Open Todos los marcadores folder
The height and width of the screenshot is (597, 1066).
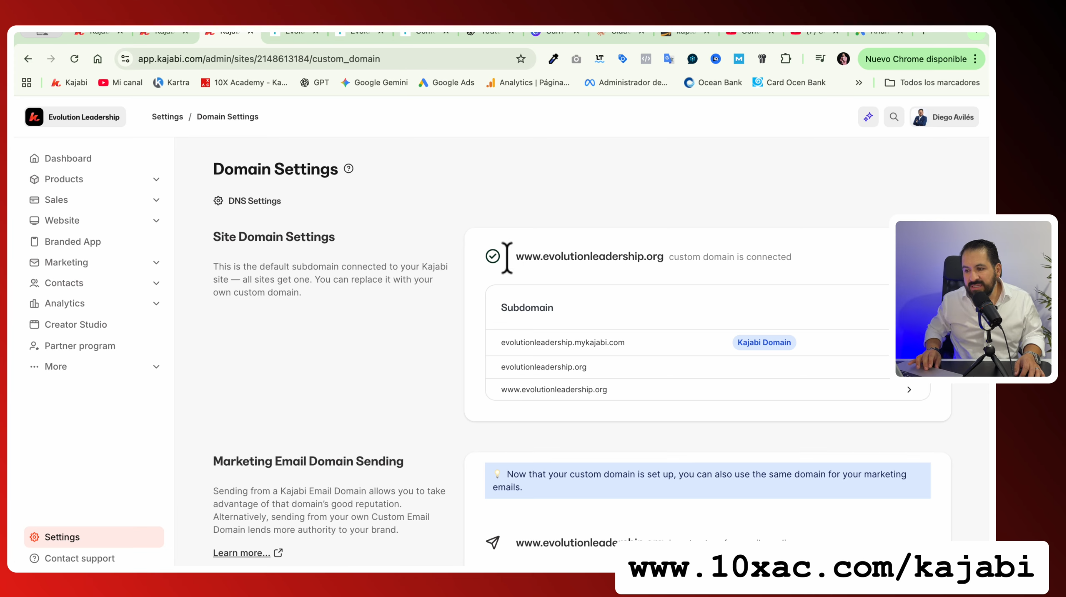[x=932, y=82]
